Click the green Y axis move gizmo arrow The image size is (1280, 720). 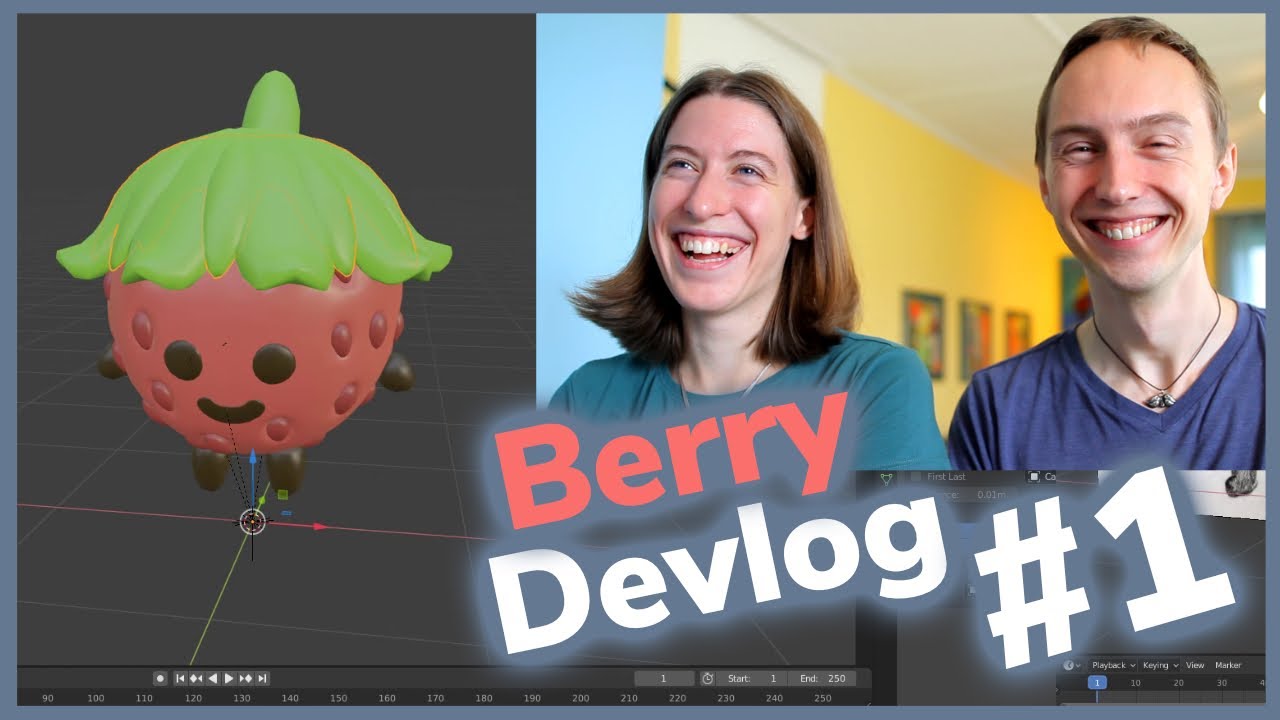(x=263, y=500)
